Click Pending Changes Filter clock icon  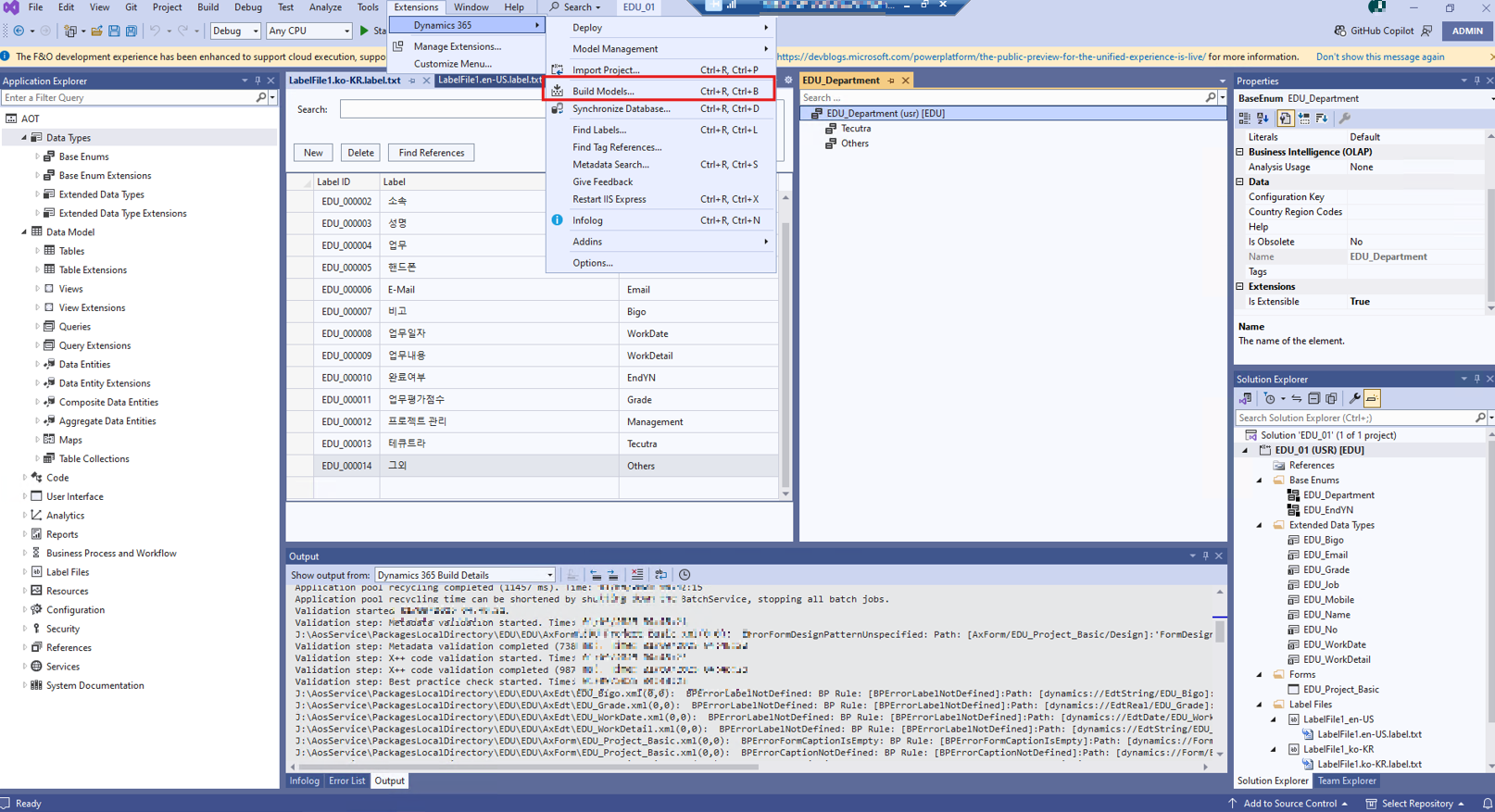(1270, 399)
